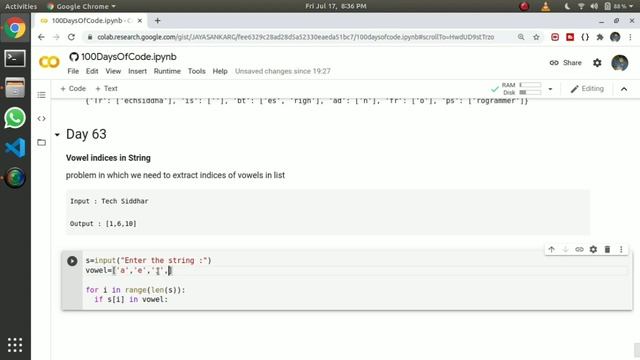Open Runtime menu

pos(167,71)
